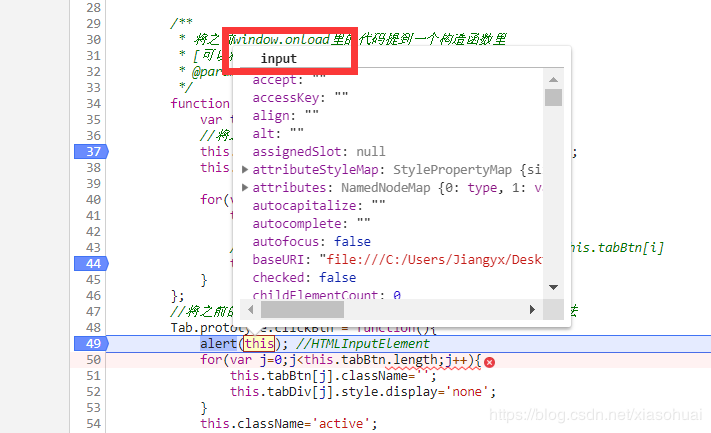Click the 'childElementCount' property

[x=315, y=295]
